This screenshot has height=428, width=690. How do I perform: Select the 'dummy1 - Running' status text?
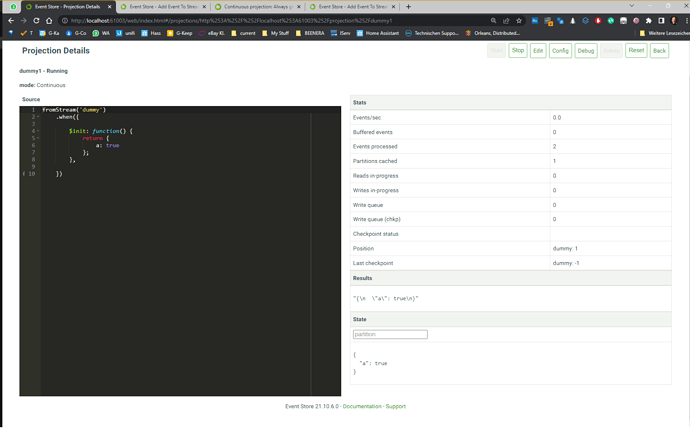tap(44, 71)
